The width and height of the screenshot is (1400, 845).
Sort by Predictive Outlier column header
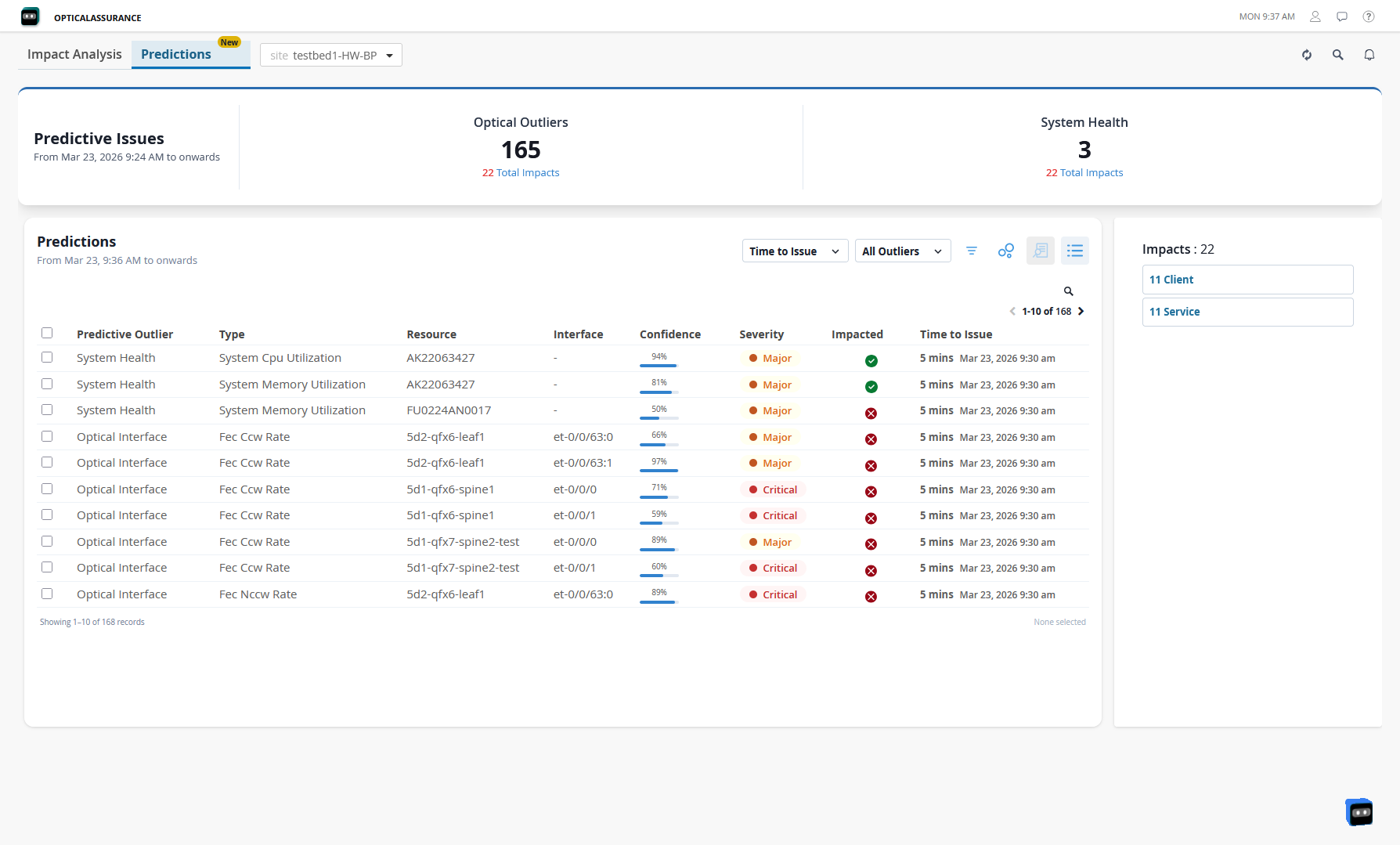[124, 334]
